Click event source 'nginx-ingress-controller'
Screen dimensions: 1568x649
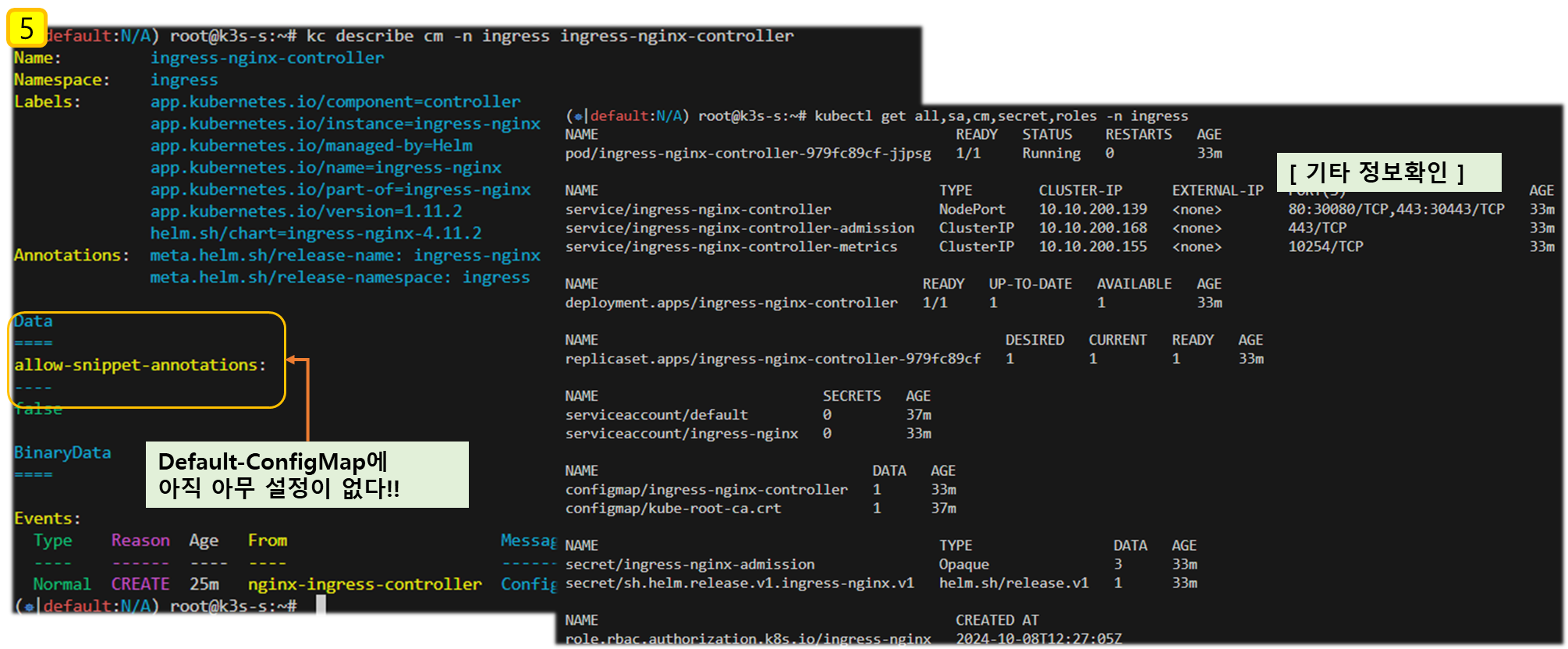pos(364,583)
